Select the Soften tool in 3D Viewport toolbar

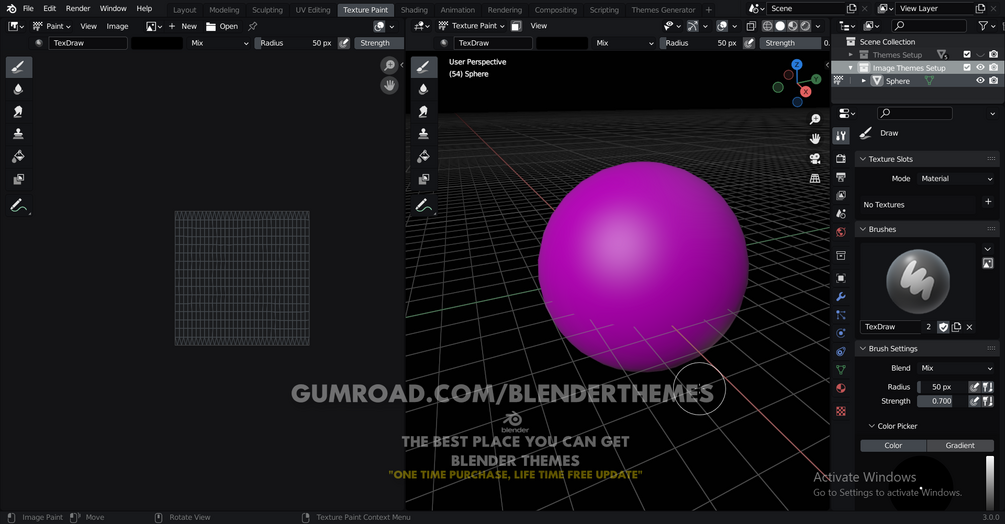[x=424, y=89]
